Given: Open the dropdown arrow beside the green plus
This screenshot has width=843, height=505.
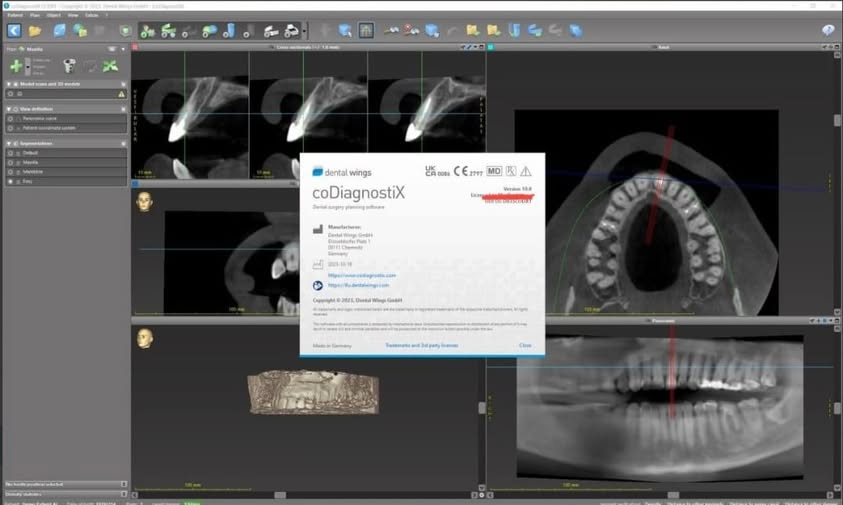Looking at the screenshot, I should click(x=28, y=67).
